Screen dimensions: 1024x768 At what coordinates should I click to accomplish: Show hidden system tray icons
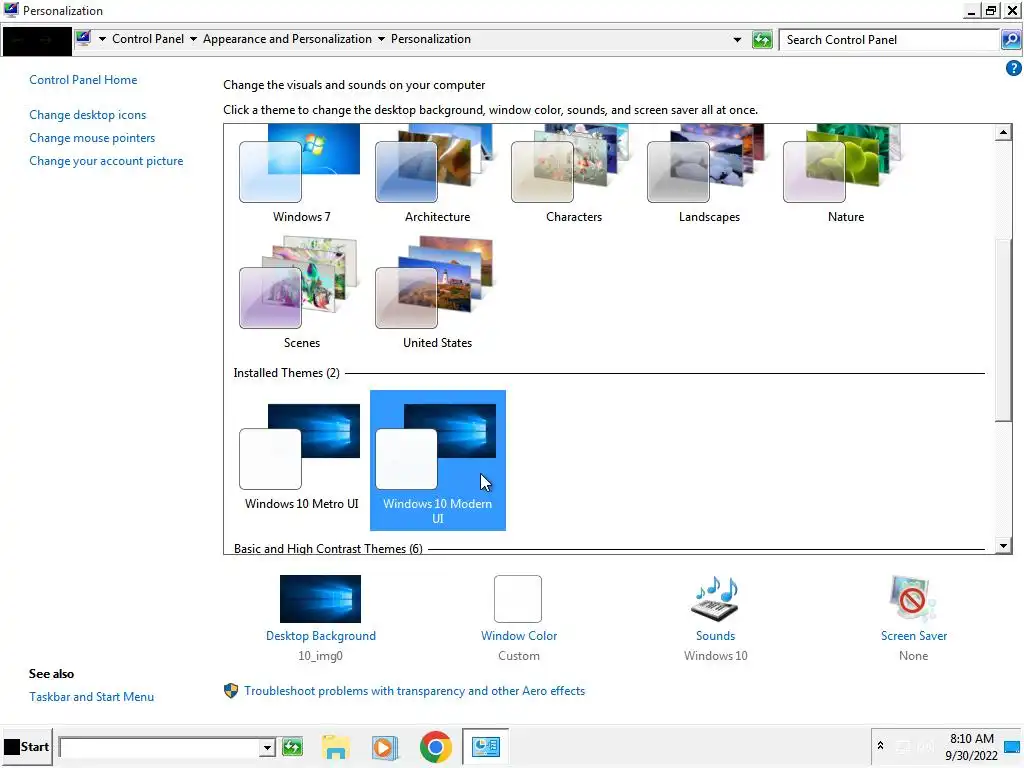click(880, 746)
